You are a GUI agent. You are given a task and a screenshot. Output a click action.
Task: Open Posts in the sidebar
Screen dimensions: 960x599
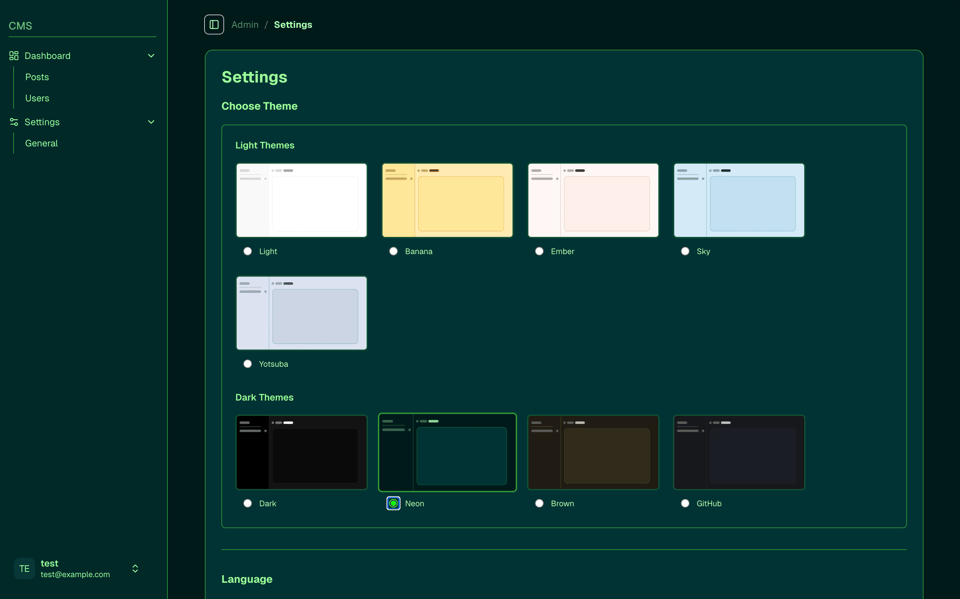tap(37, 77)
